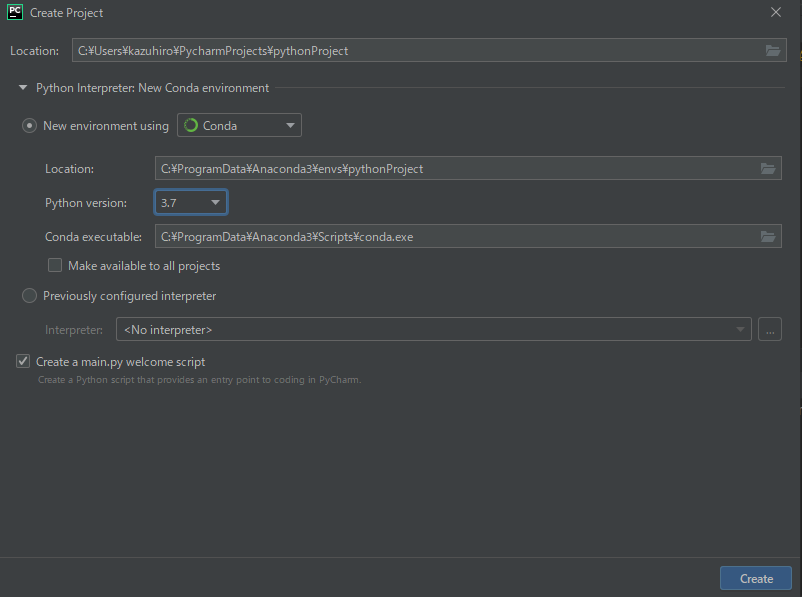
Task: Enable Make available to all projects
Action: pos(55,266)
